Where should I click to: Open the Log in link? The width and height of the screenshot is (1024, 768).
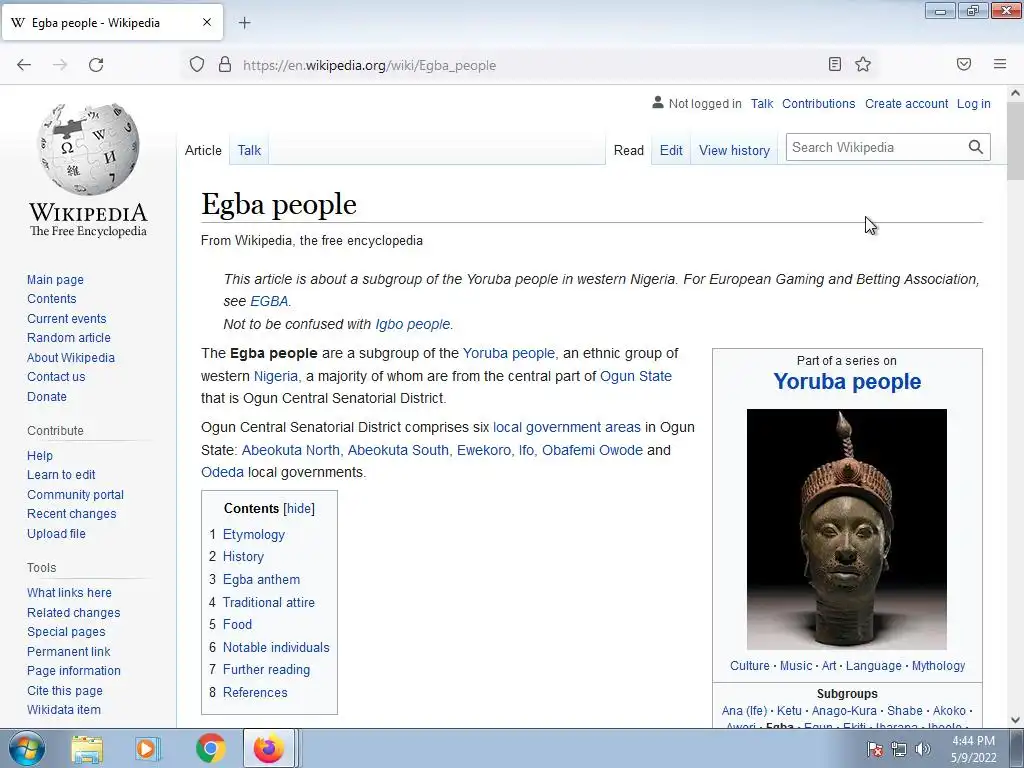point(973,104)
